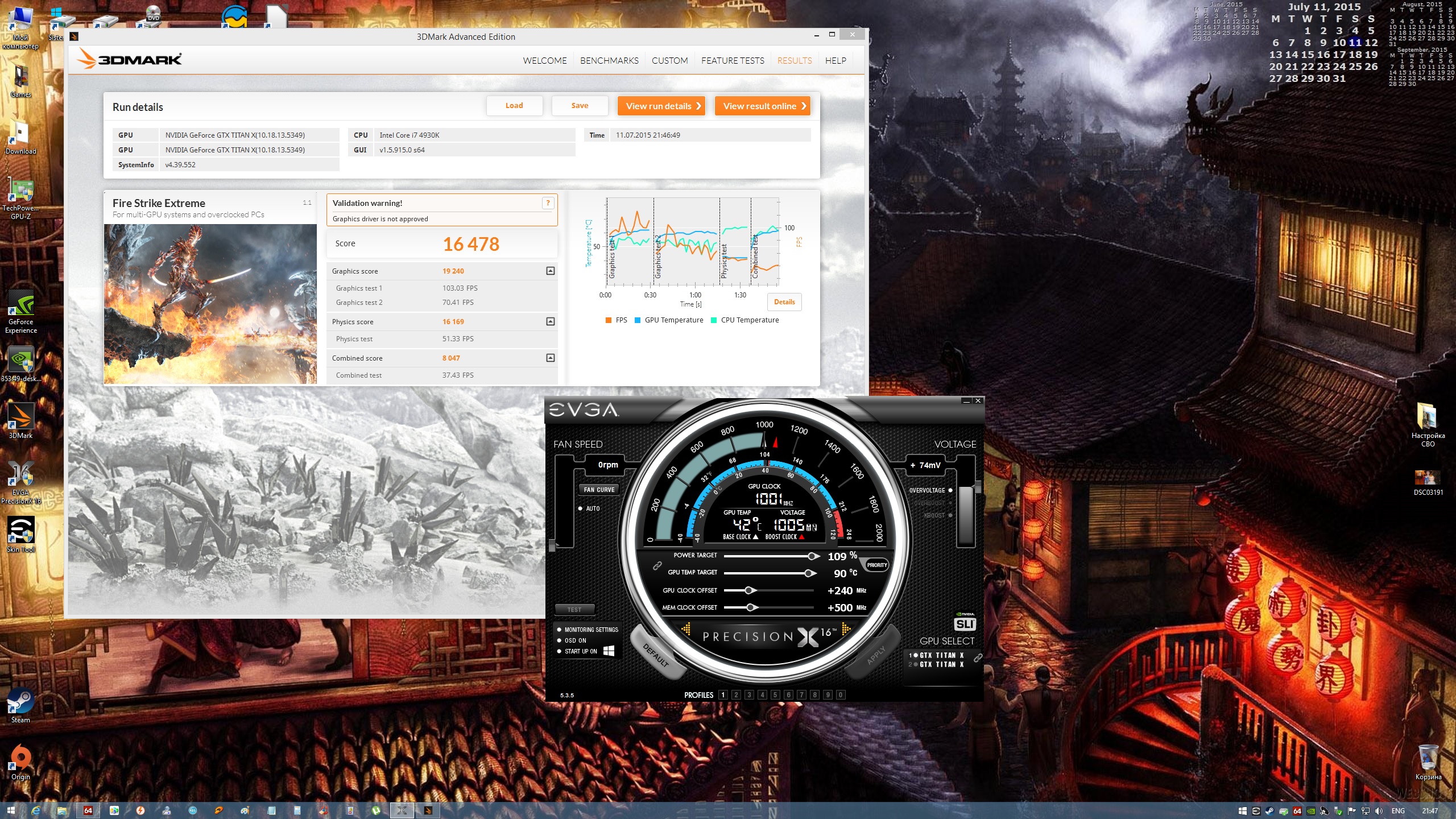Viewport: 1456px width, 819px height.
Task: Click the yellow left arrow in Precision X
Action: click(x=686, y=628)
